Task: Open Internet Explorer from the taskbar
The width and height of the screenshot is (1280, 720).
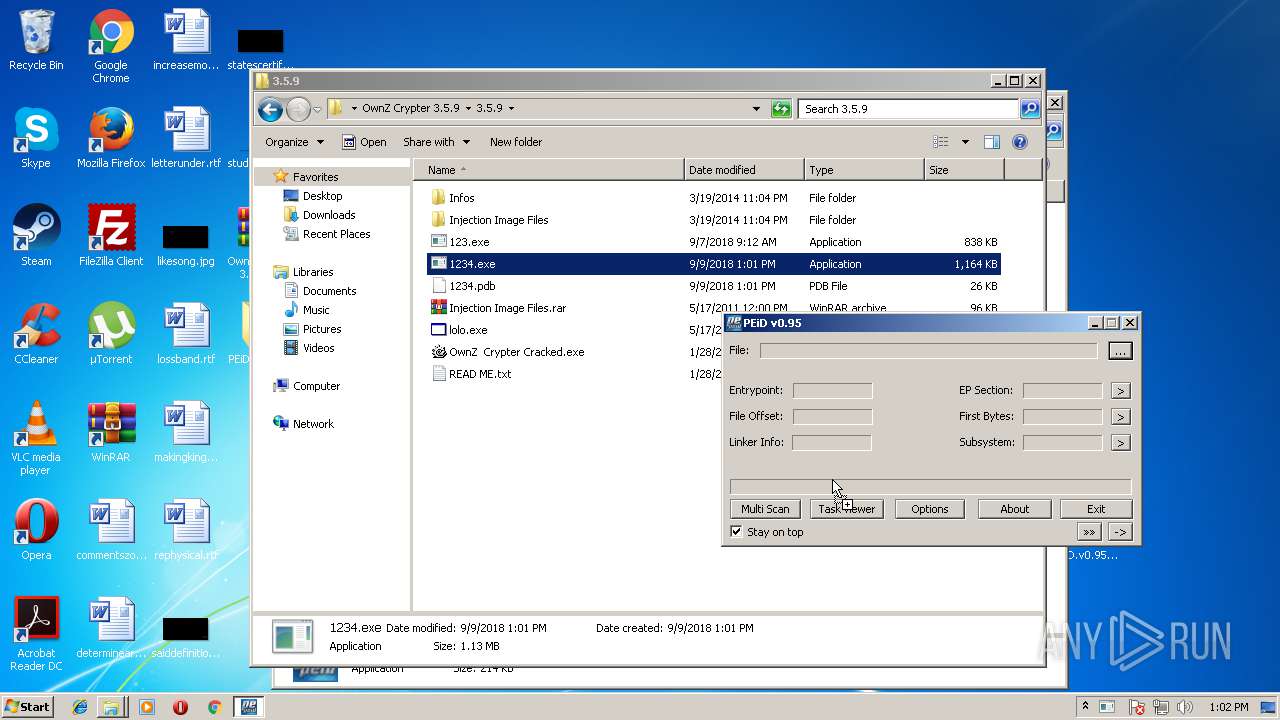Action: pos(80,707)
